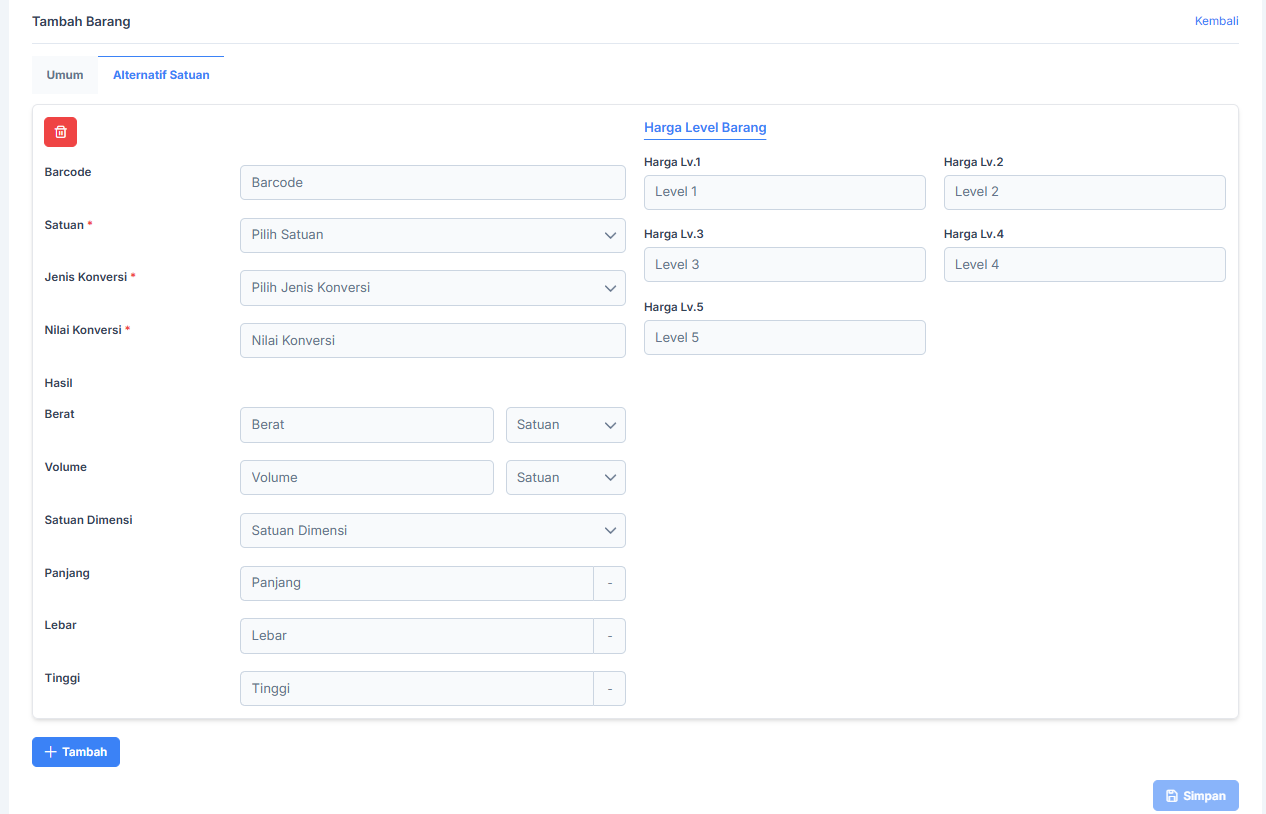Image resolution: width=1266 pixels, height=814 pixels.
Task: Open the Volume unit Satuan dropdown
Action: tap(565, 478)
